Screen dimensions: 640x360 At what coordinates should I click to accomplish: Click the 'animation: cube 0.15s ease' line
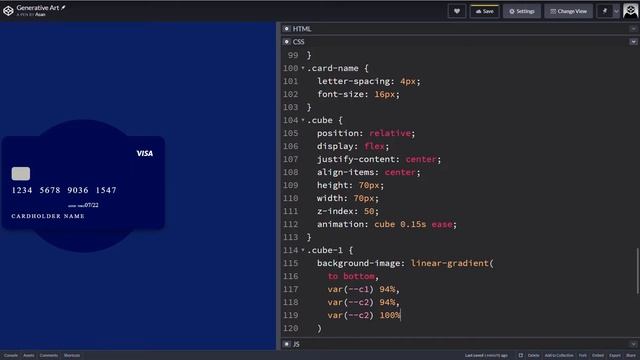[x=387, y=224]
